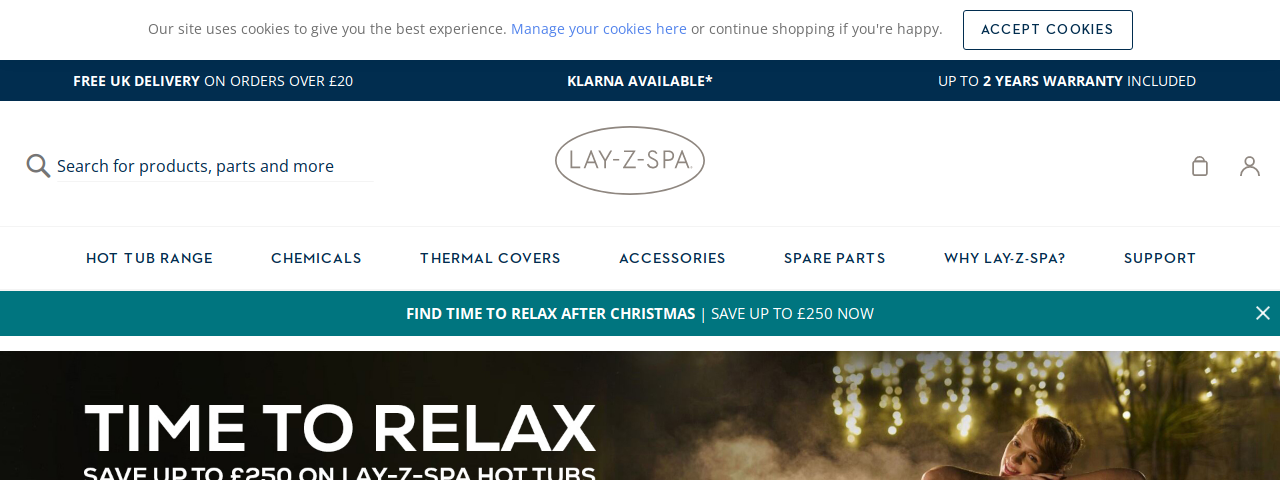Click the 2 Years Warranty notice

pyautogui.click(x=1067, y=81)
